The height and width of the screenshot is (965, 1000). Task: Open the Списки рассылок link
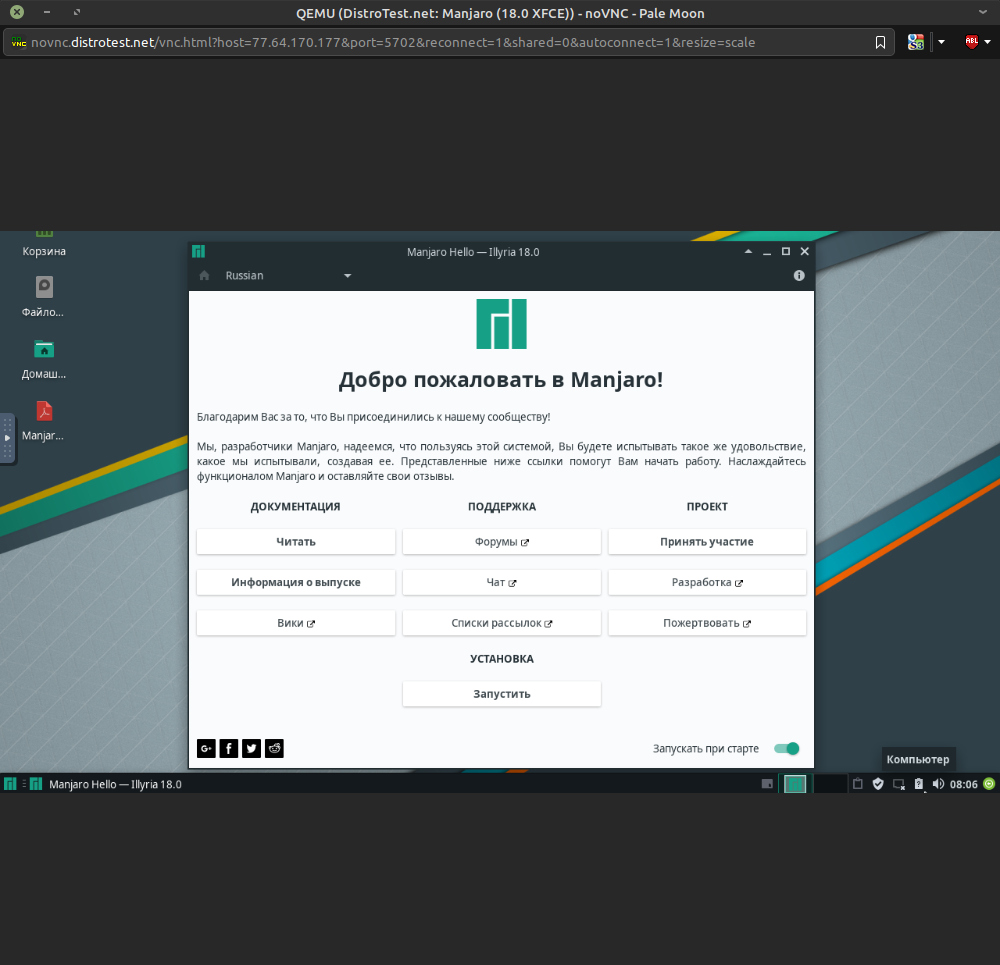click(501, 623)
